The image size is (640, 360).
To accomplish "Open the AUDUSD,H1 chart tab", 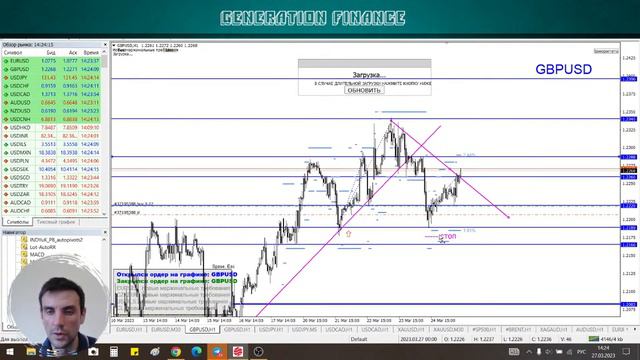I will coord(589,329).
